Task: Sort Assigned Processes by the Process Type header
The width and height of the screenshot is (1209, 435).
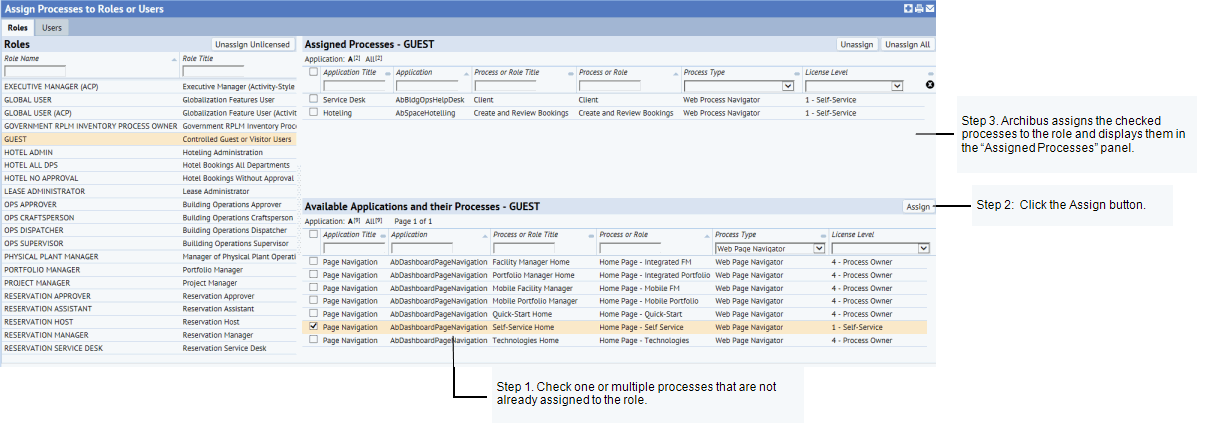Action: 705,73
